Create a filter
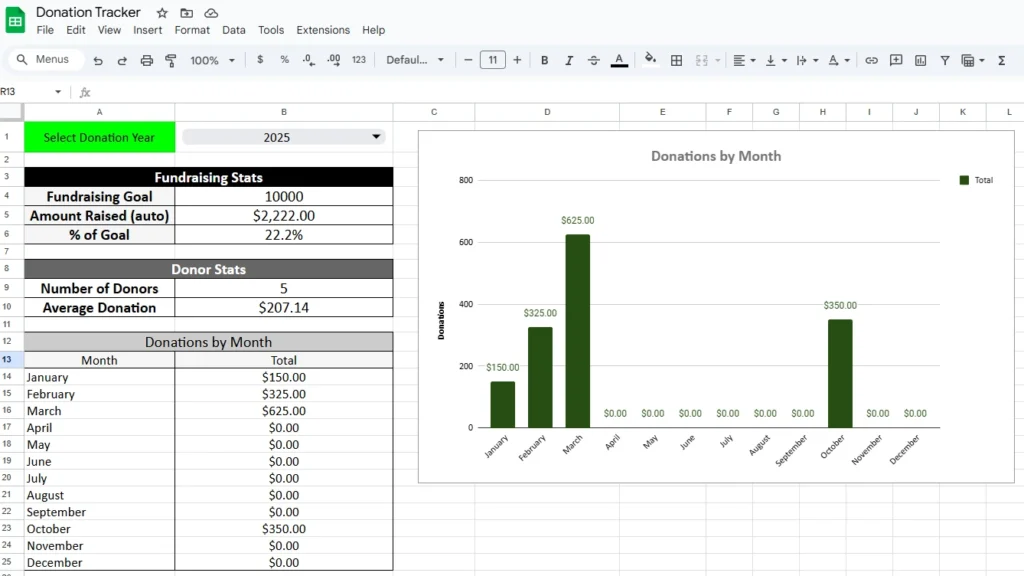This screenshot has height=576, width=1024. [x=945, y=60]
